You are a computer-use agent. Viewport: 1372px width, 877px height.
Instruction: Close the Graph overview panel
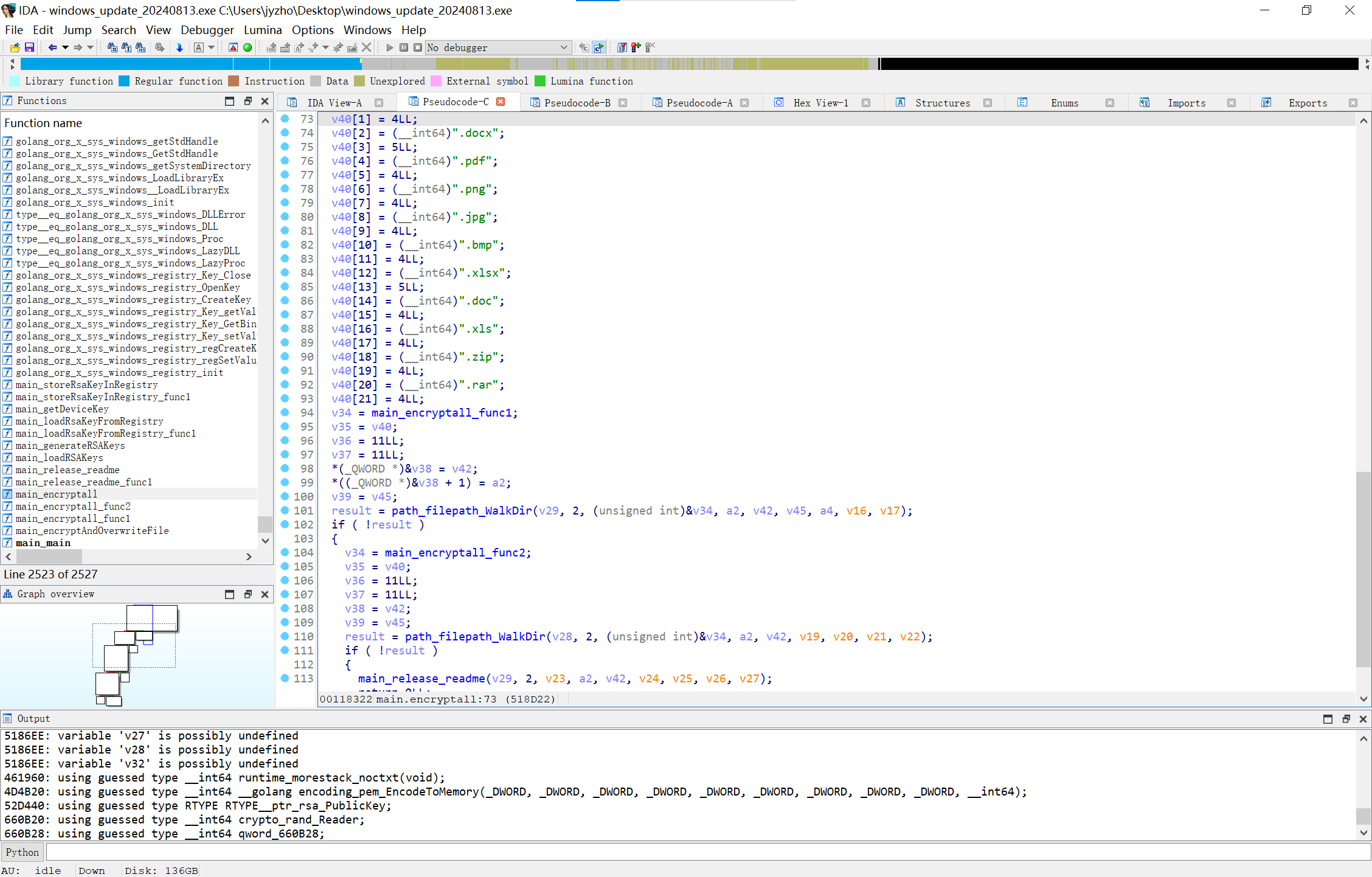click(x=265, y=594)
